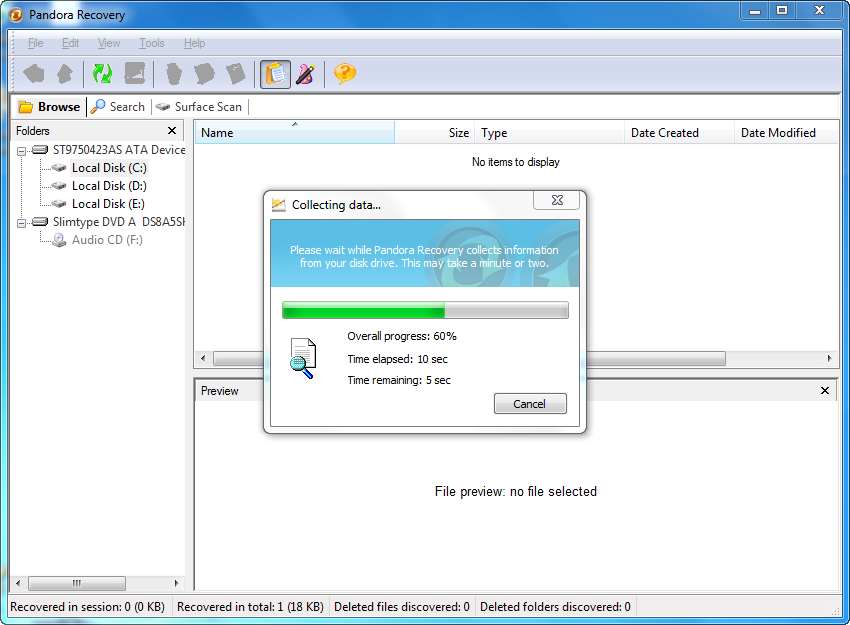This screenshot has width=850, height=625.
Task: Click the Folders panel horizontal scrollbar thumb
Action: 76,583
